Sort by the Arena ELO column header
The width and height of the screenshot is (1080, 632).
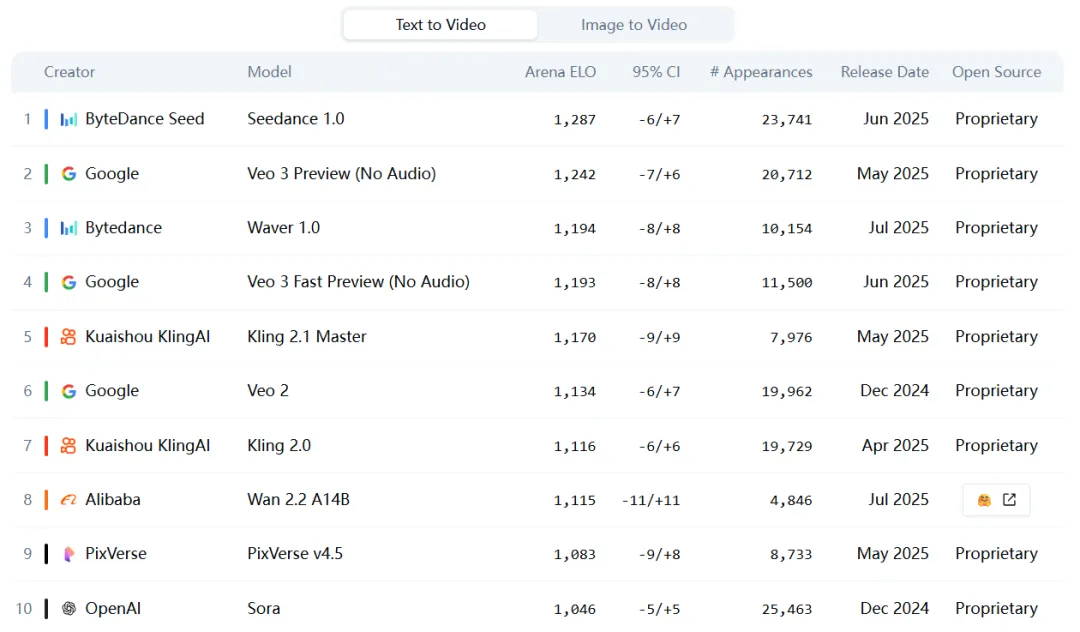[x=560, y=72]
